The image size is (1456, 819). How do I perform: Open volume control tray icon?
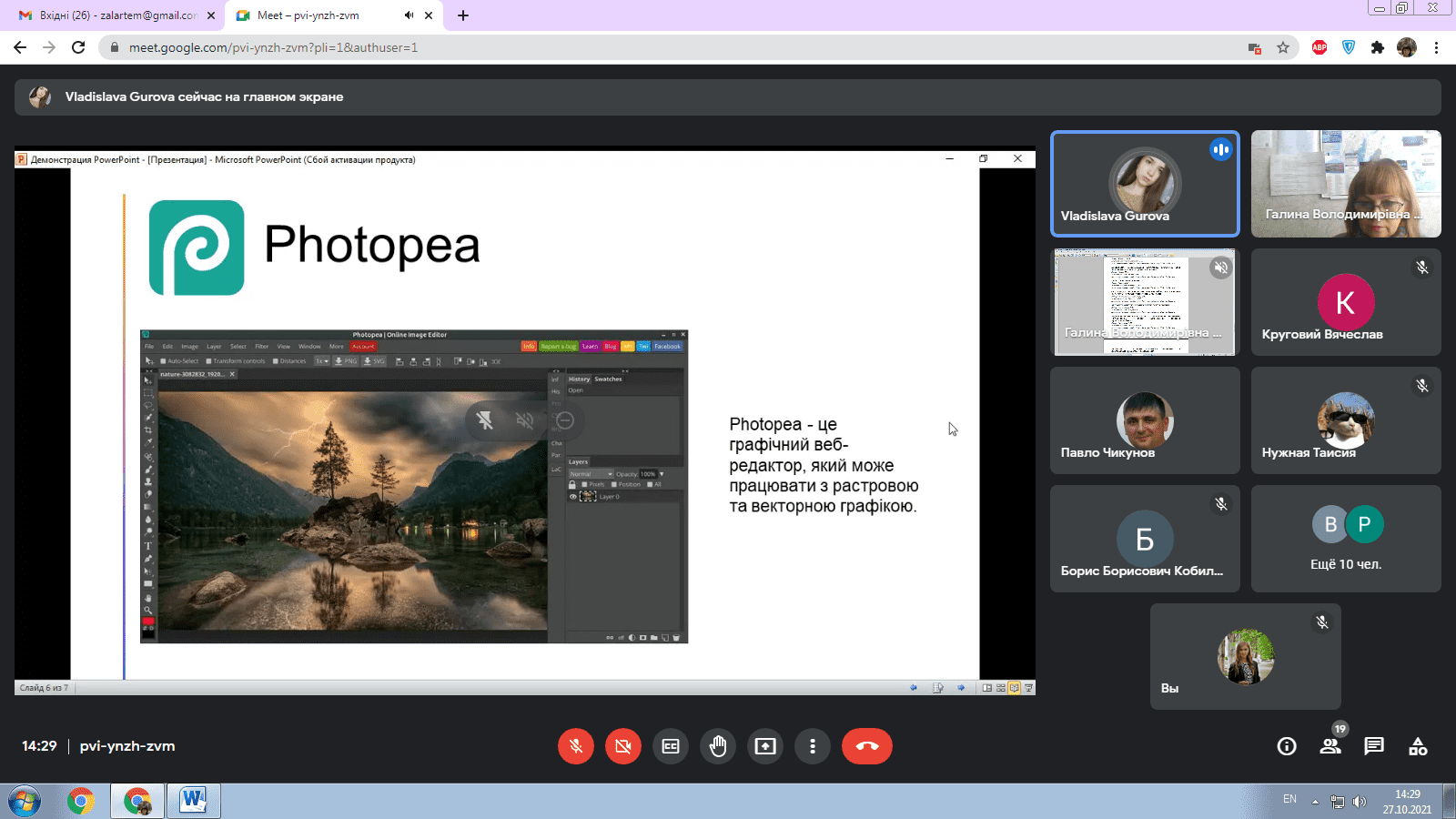[x=1360, y=802]
